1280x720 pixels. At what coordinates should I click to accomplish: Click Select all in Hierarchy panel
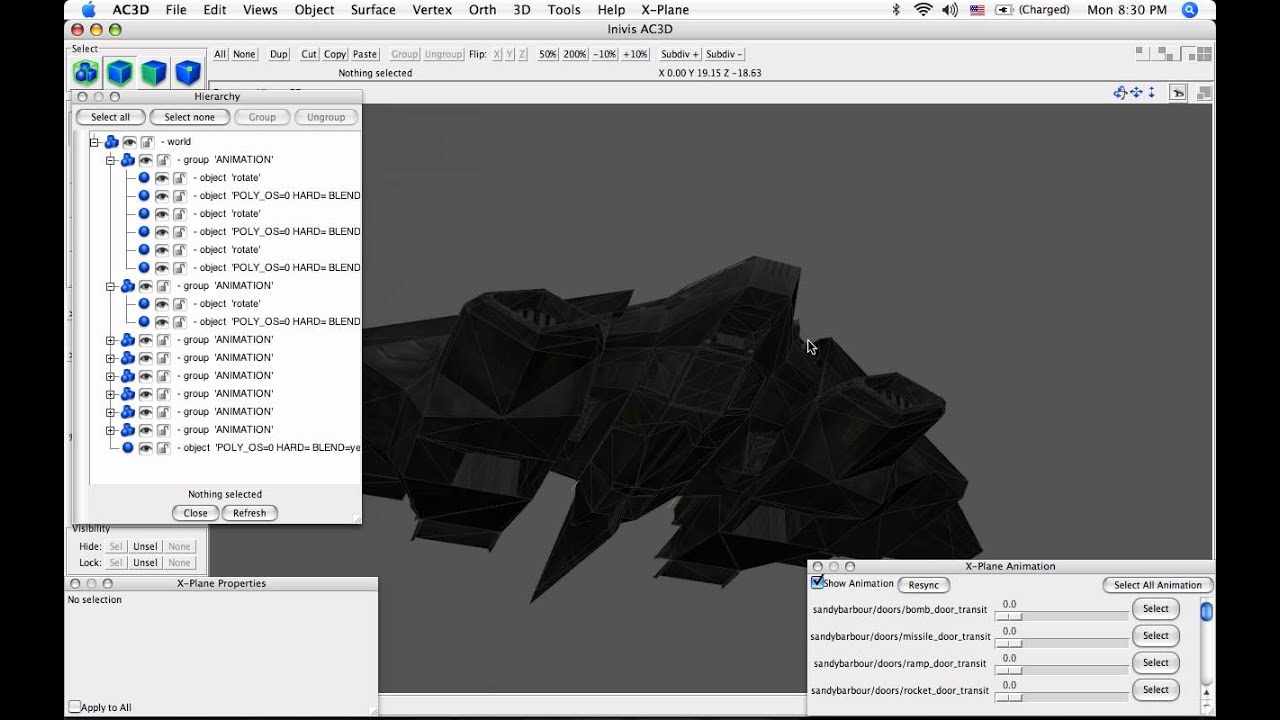click(x=110, y=117)
